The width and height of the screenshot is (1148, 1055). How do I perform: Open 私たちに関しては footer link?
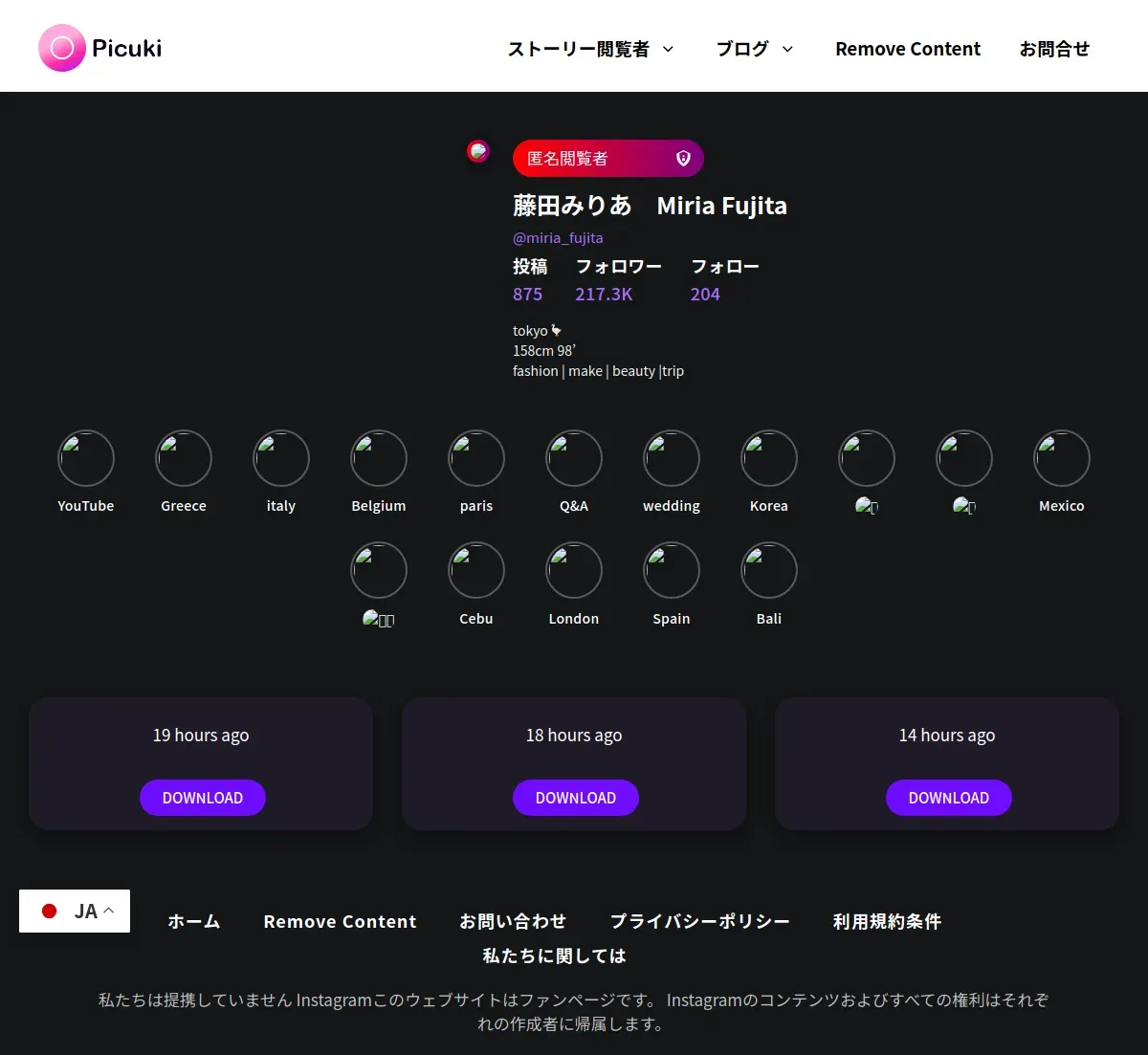554,956
